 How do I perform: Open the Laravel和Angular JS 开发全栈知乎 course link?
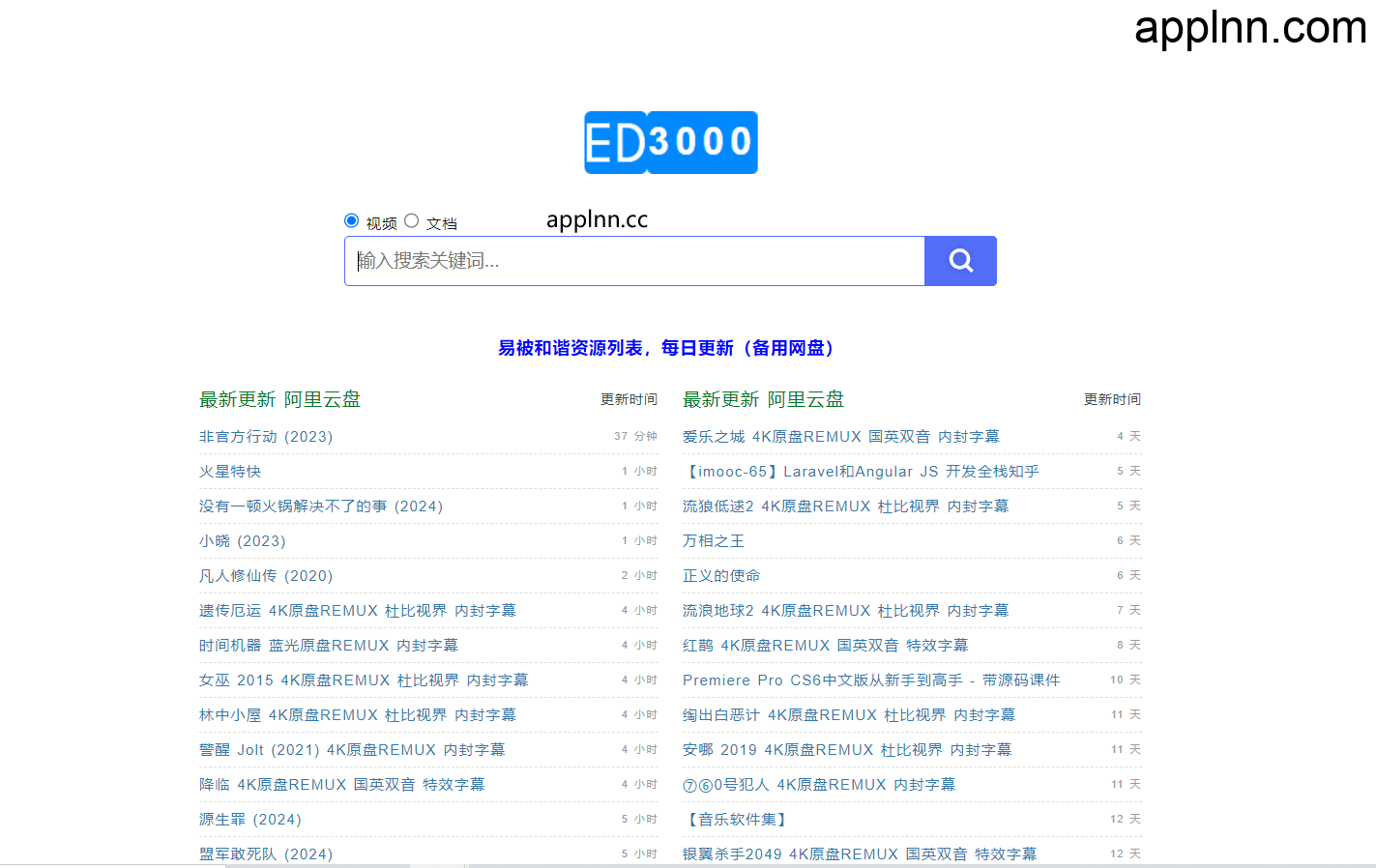(x=861, y=471)
